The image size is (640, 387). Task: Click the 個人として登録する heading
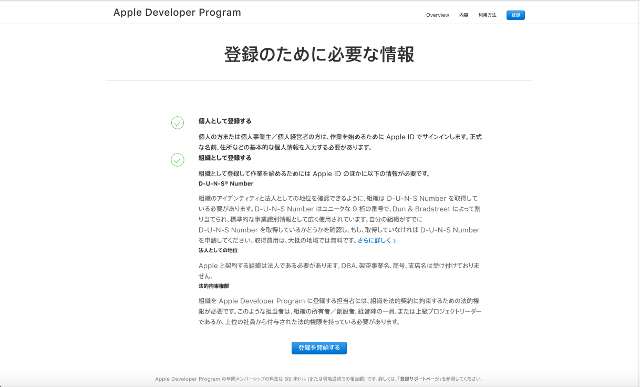tap(225, 121)
